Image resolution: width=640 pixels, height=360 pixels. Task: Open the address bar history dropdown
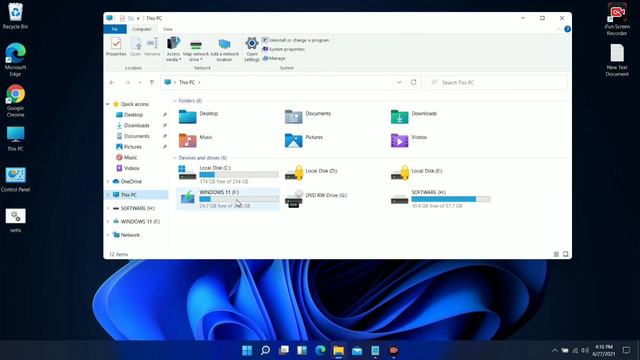pyautogui.click(x=399, y=82)
